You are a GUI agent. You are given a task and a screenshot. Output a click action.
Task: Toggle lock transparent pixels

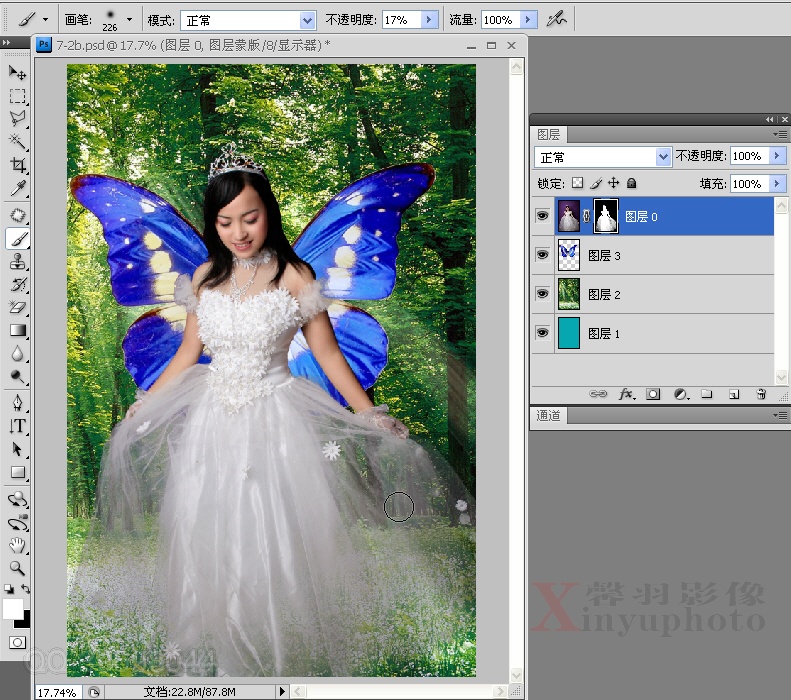(578, 183)
